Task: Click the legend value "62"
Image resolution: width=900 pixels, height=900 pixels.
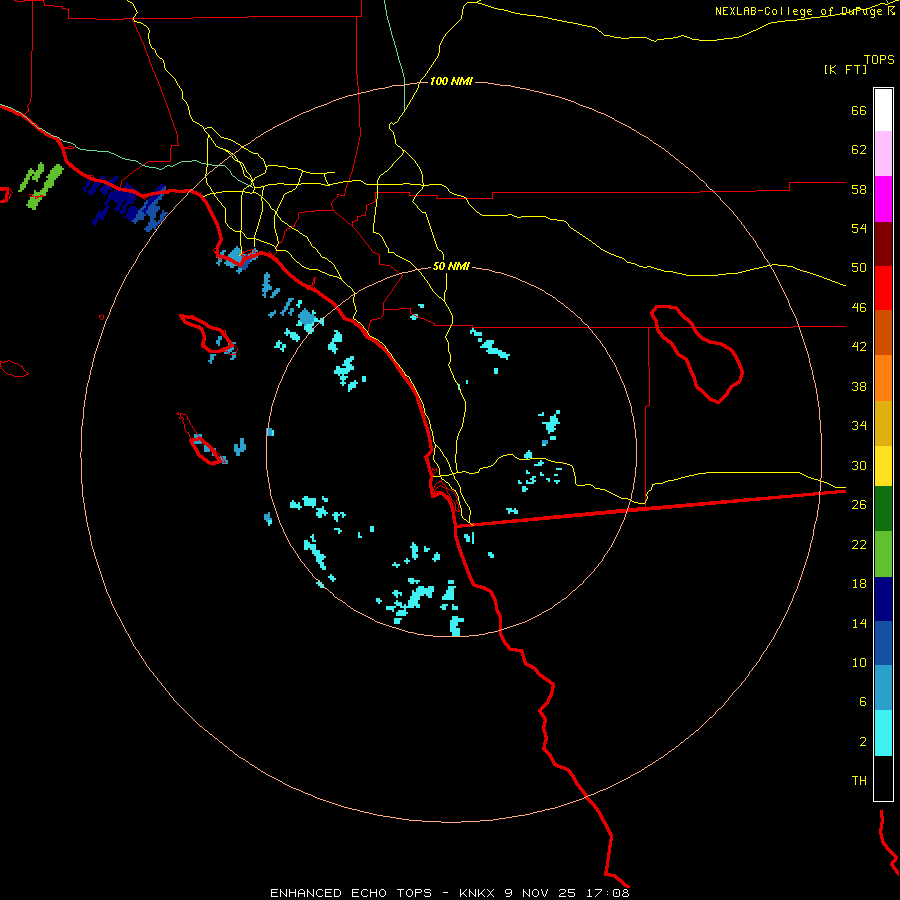Action: (x=859, y=150)
